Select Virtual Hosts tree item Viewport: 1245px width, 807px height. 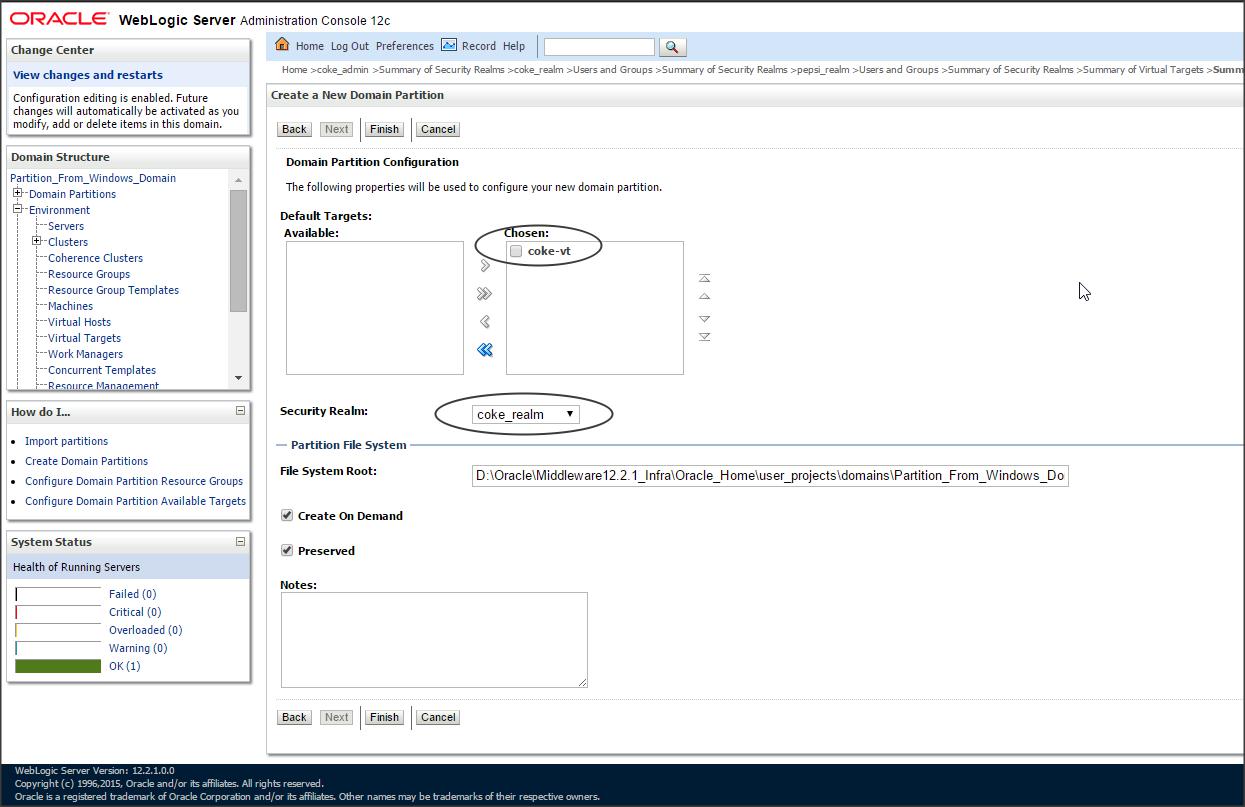pyautogui.click(x=79, y=322)
